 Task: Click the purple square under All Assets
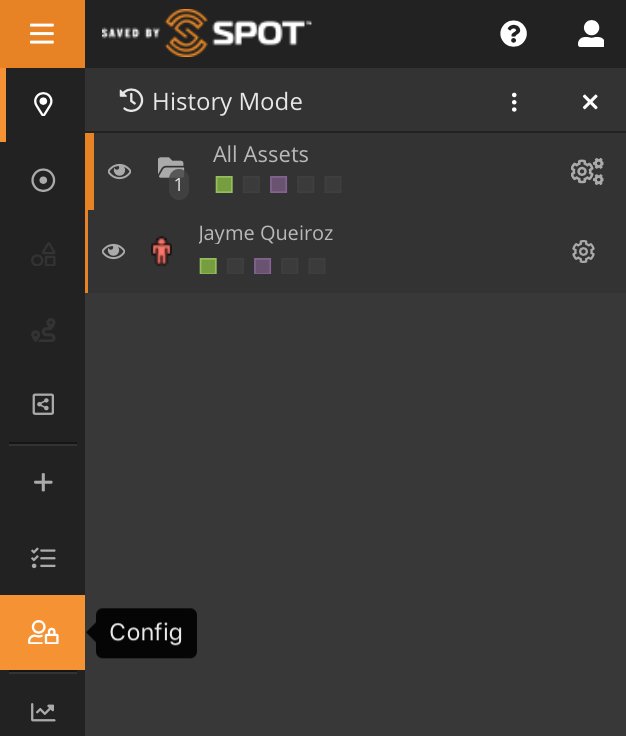tap(279, 185)
